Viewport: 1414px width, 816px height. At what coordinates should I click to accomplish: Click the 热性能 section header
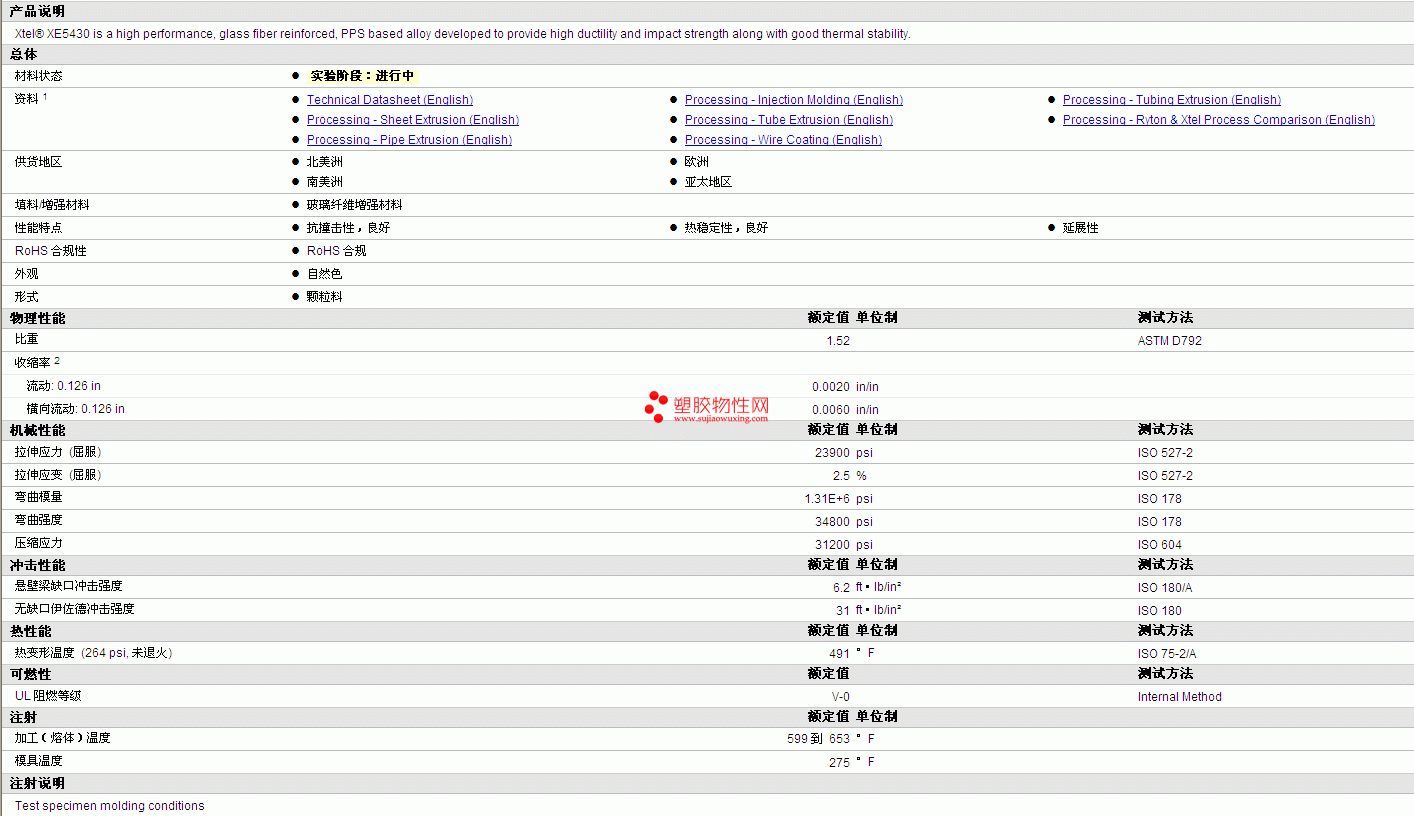pyautogui.click(x=30, y=632)
